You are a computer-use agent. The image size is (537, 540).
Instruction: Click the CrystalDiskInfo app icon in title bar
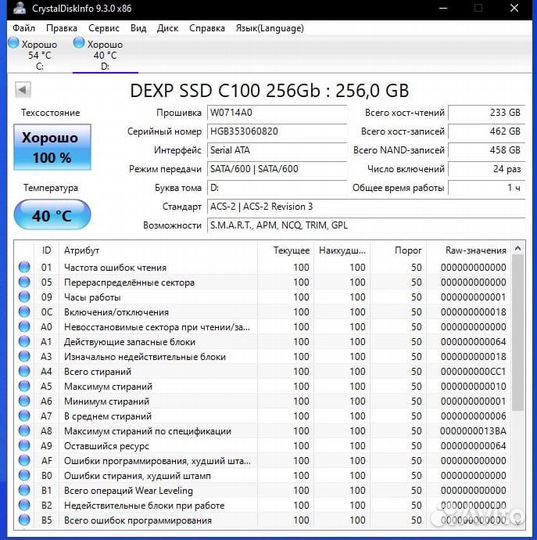pos(19,8)
